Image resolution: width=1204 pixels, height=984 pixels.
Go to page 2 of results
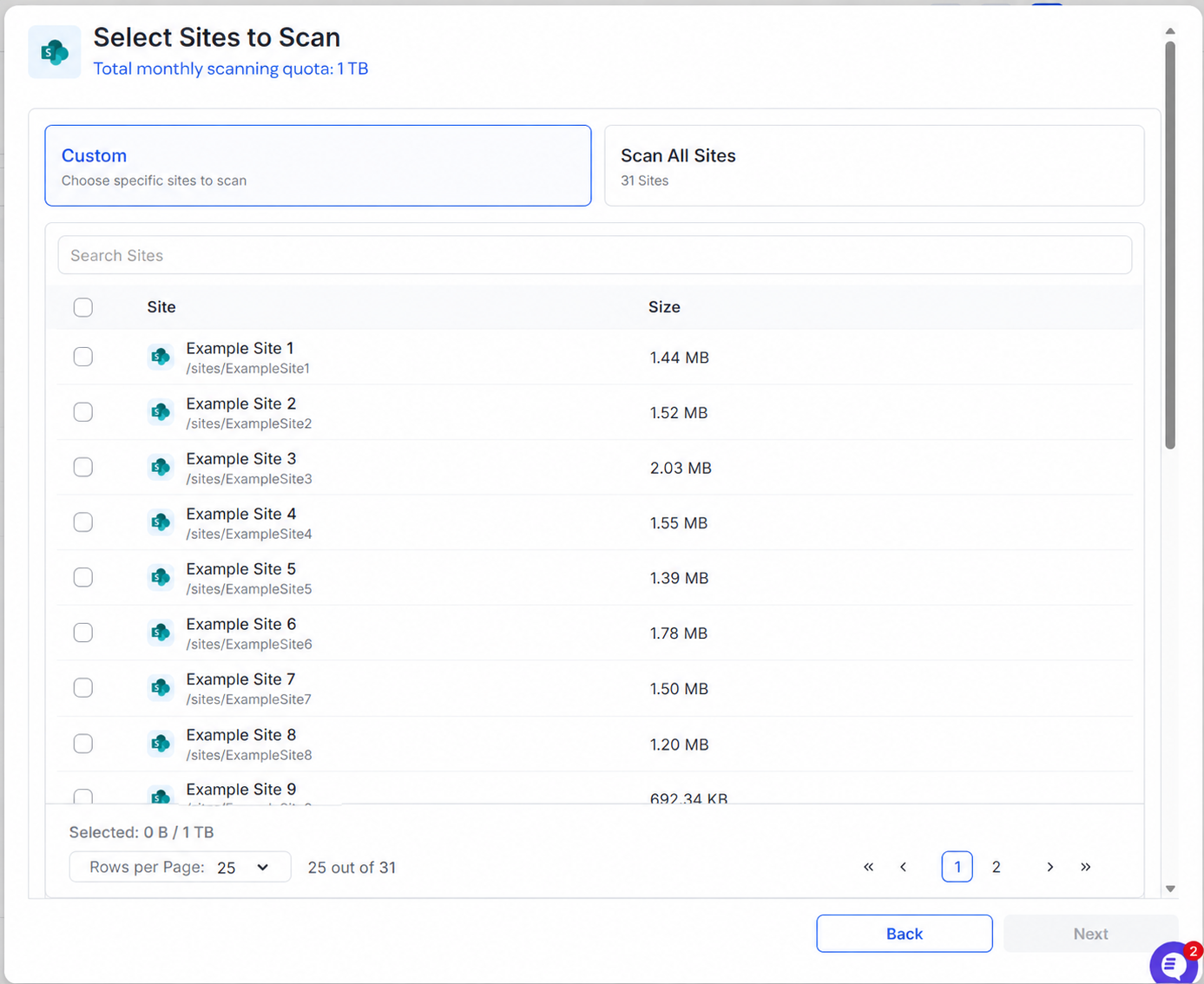(x=997, y=867)
